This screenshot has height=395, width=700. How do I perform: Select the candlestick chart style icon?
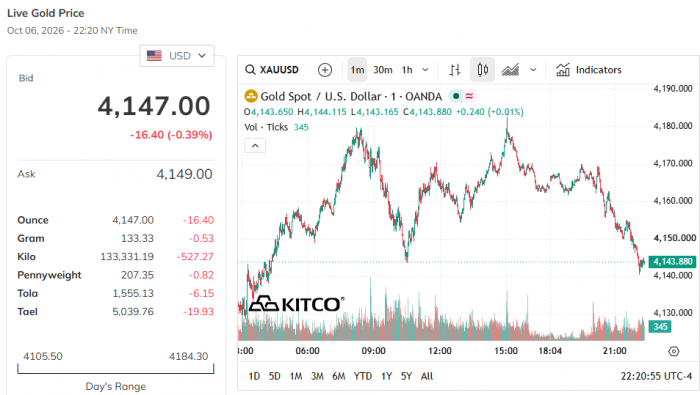(483, 70)
